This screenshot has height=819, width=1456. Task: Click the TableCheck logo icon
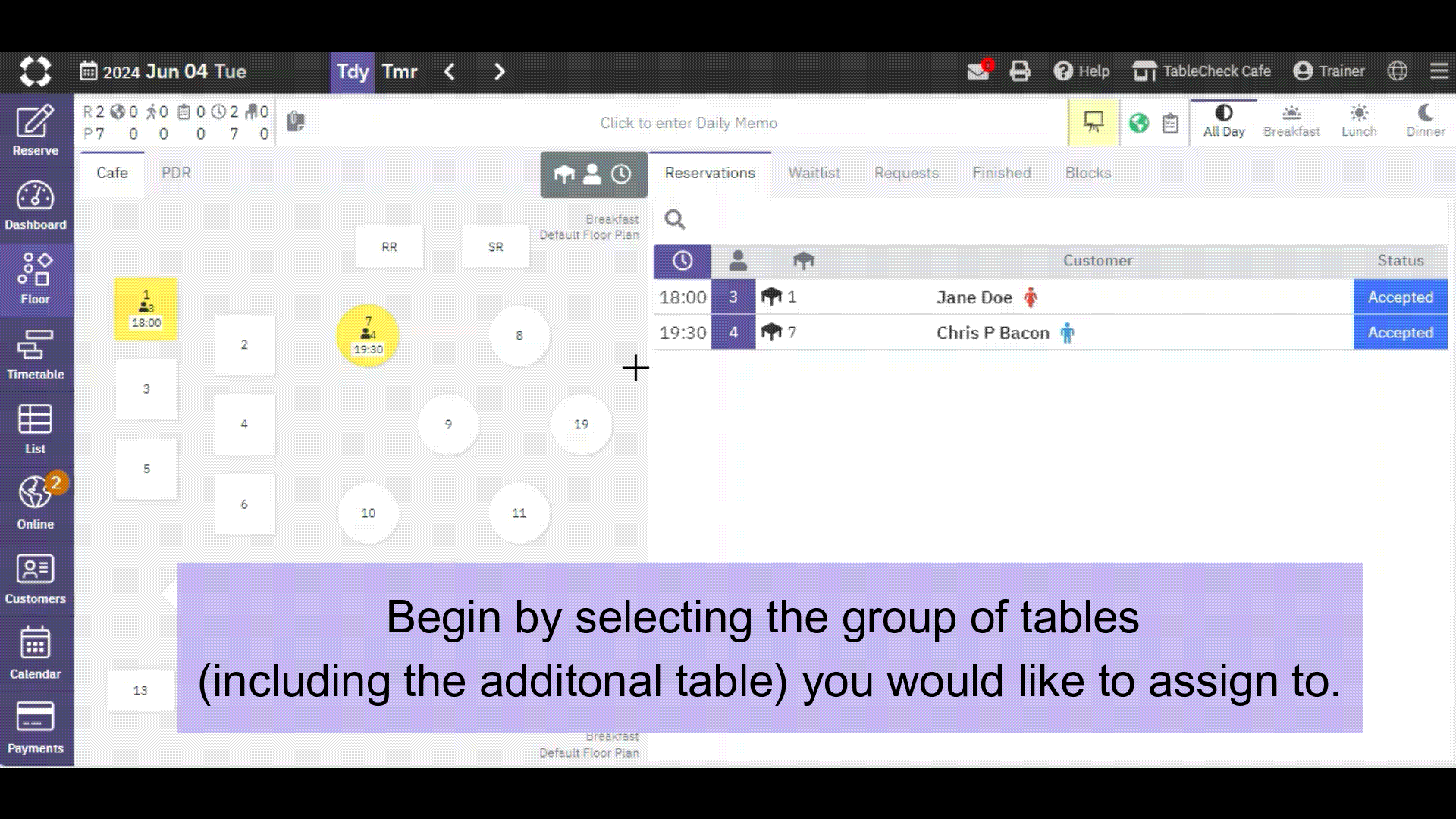[35, 71]
